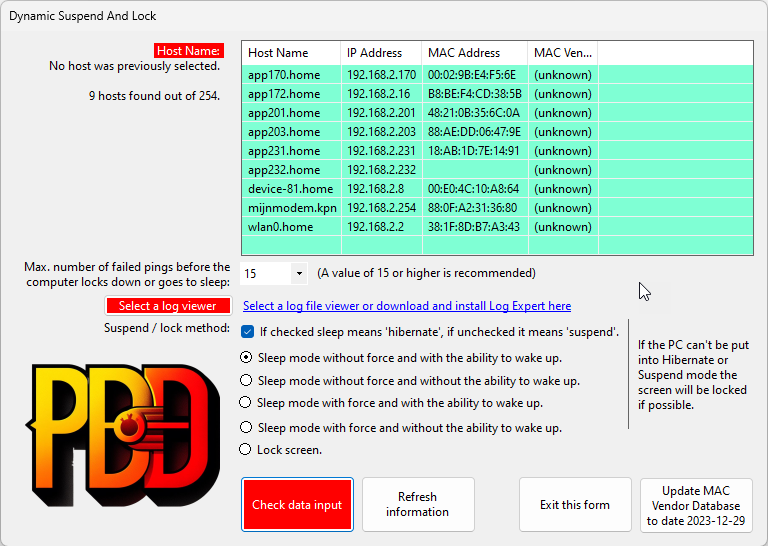Choose the Lock screen option

tap(247, 450)
